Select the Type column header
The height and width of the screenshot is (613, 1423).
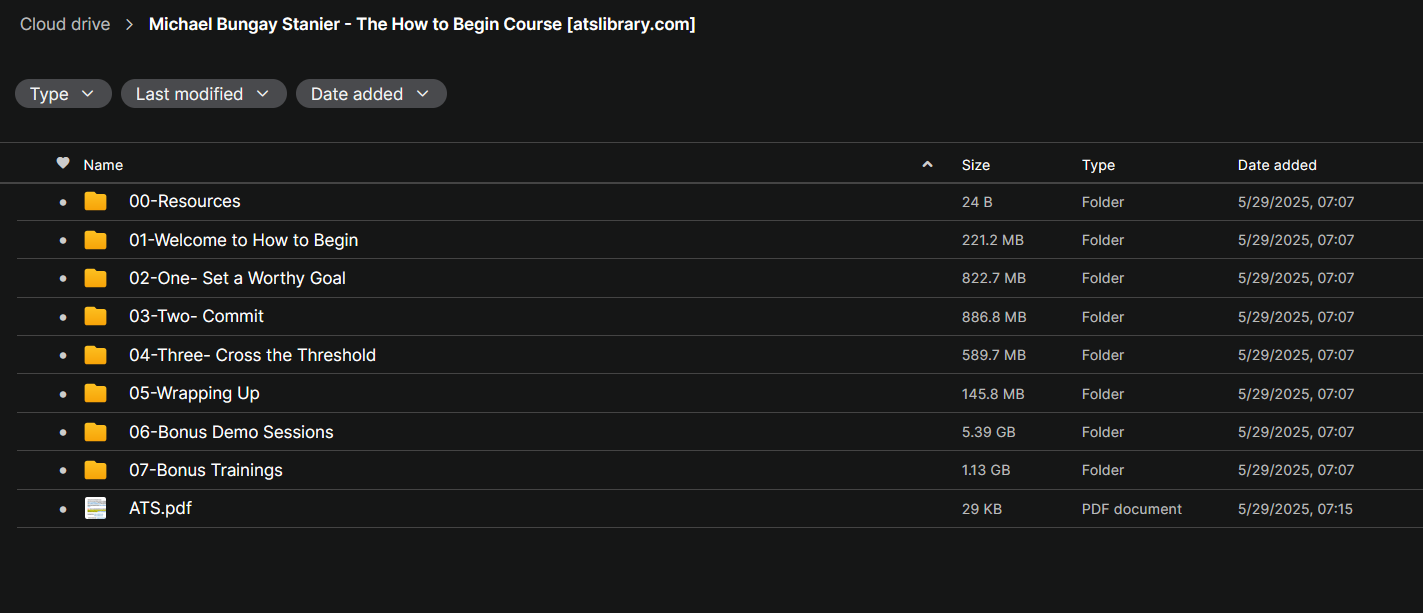coord(1098,165)
